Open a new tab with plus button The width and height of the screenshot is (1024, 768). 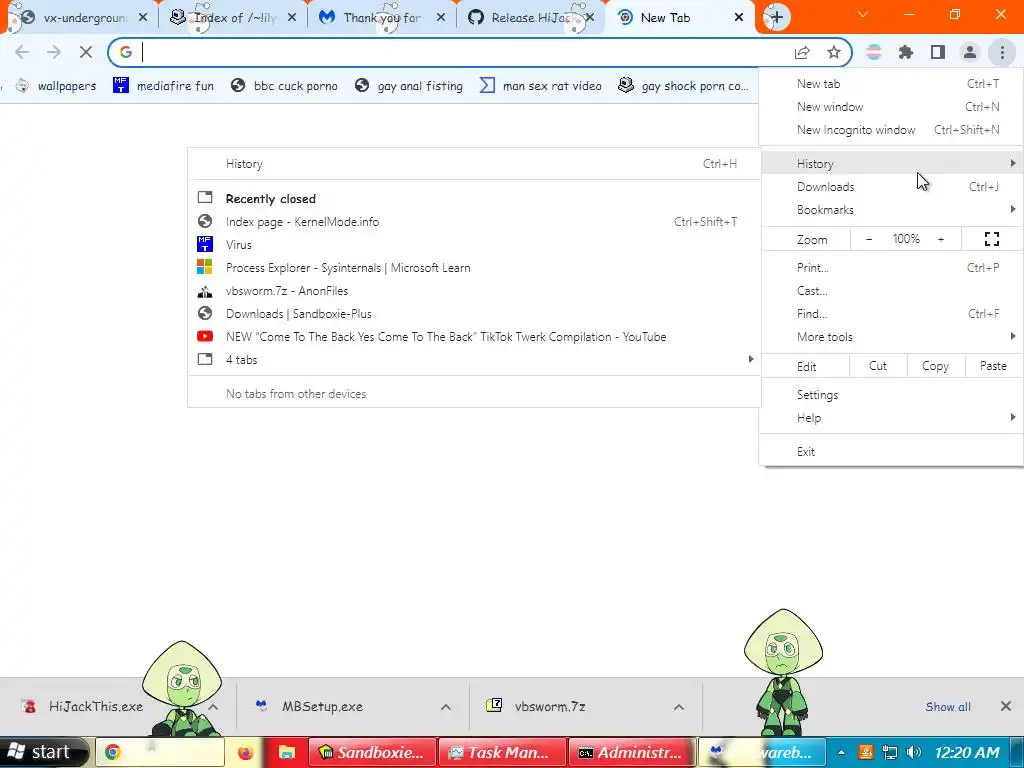pyautogui.click(x=776, y=18)
